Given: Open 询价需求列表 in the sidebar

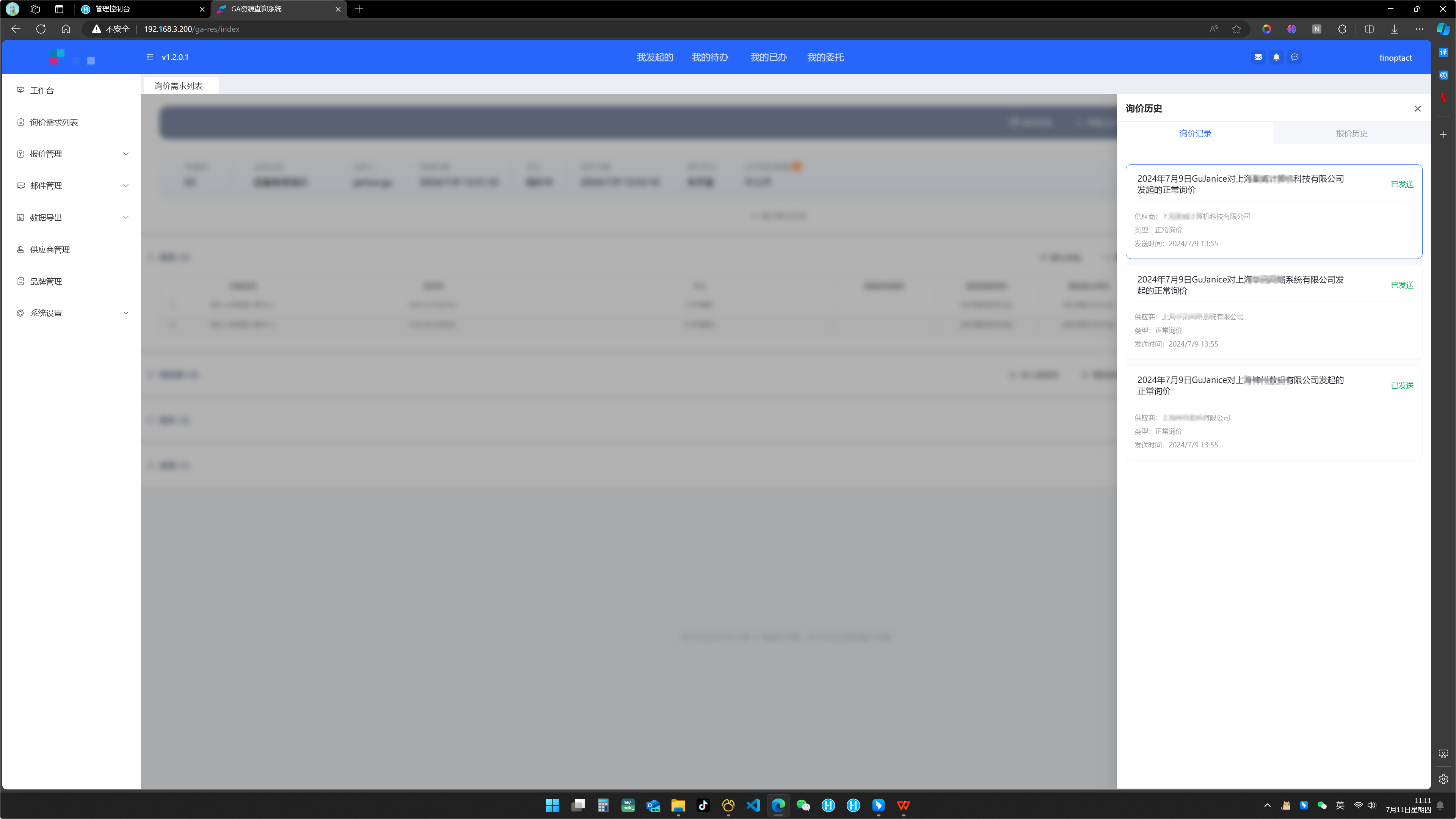Looking at the screenshot, I should pyautogui.click(x=54, y=122).
